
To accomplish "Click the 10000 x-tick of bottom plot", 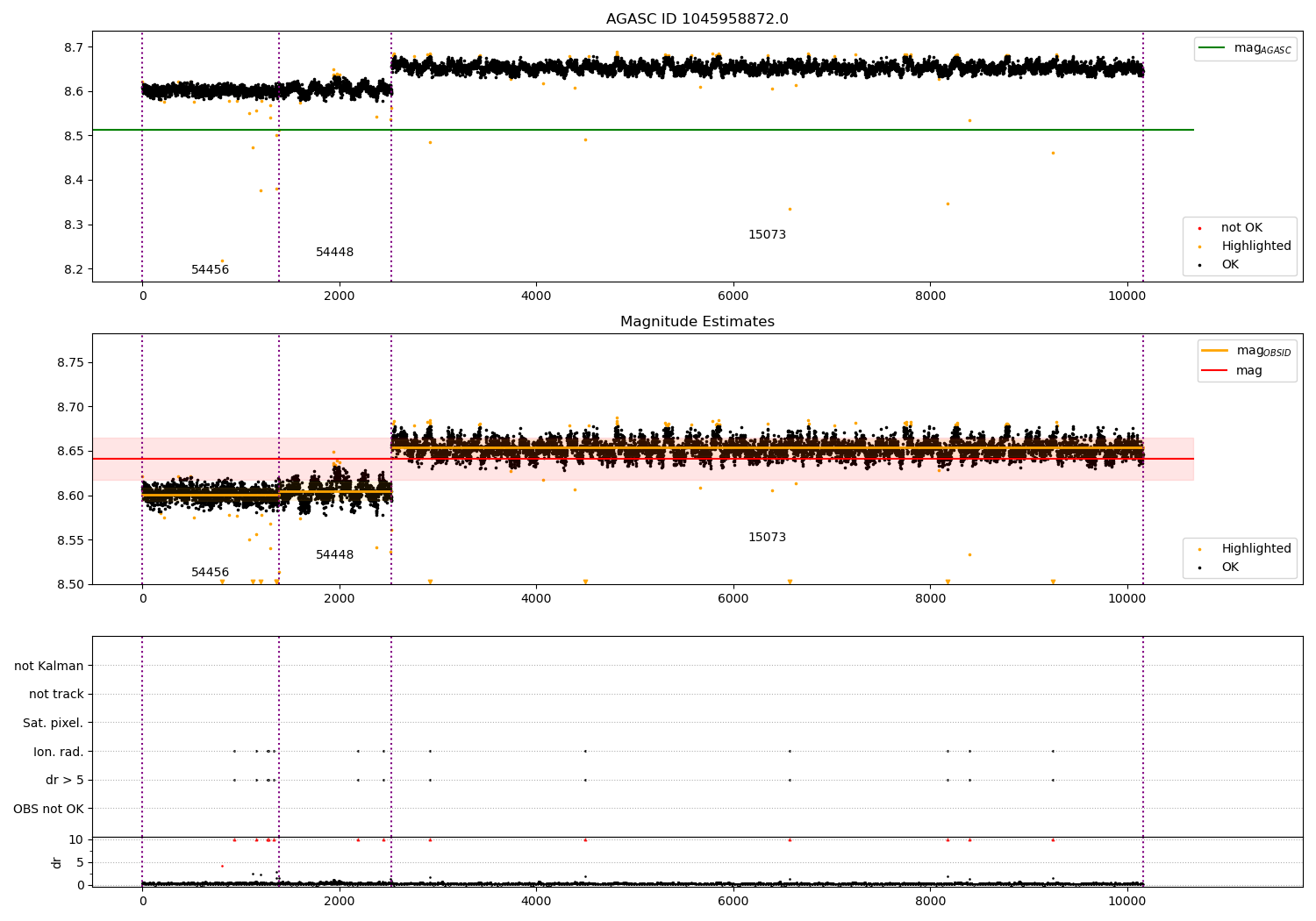I will pyautogui.click(x=1126, y=901).
